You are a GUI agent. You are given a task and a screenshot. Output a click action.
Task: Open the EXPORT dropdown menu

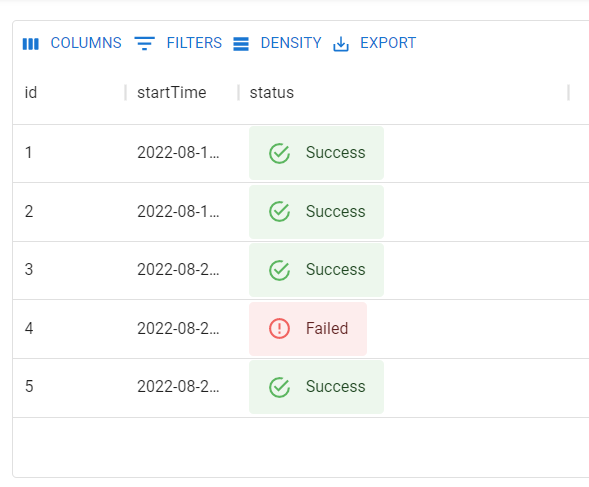[375, 43]
